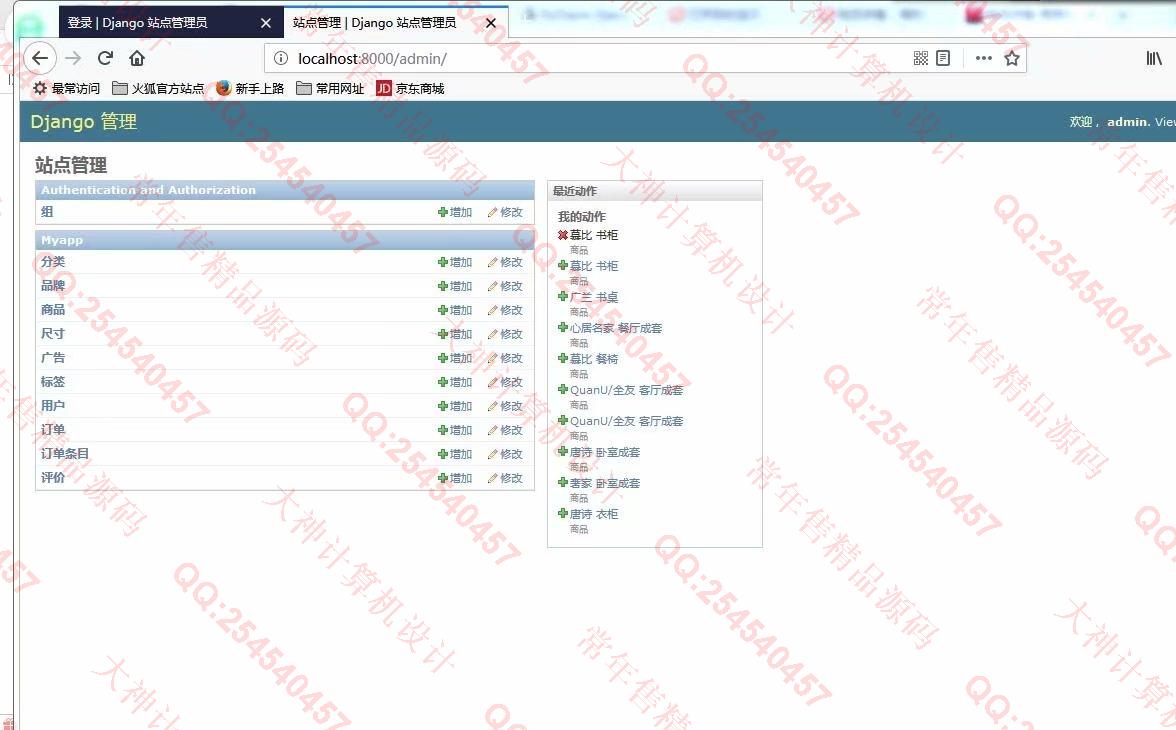Open recent action 寒家 卧室成套
The image size is (1176, 730).
(604, 483)
